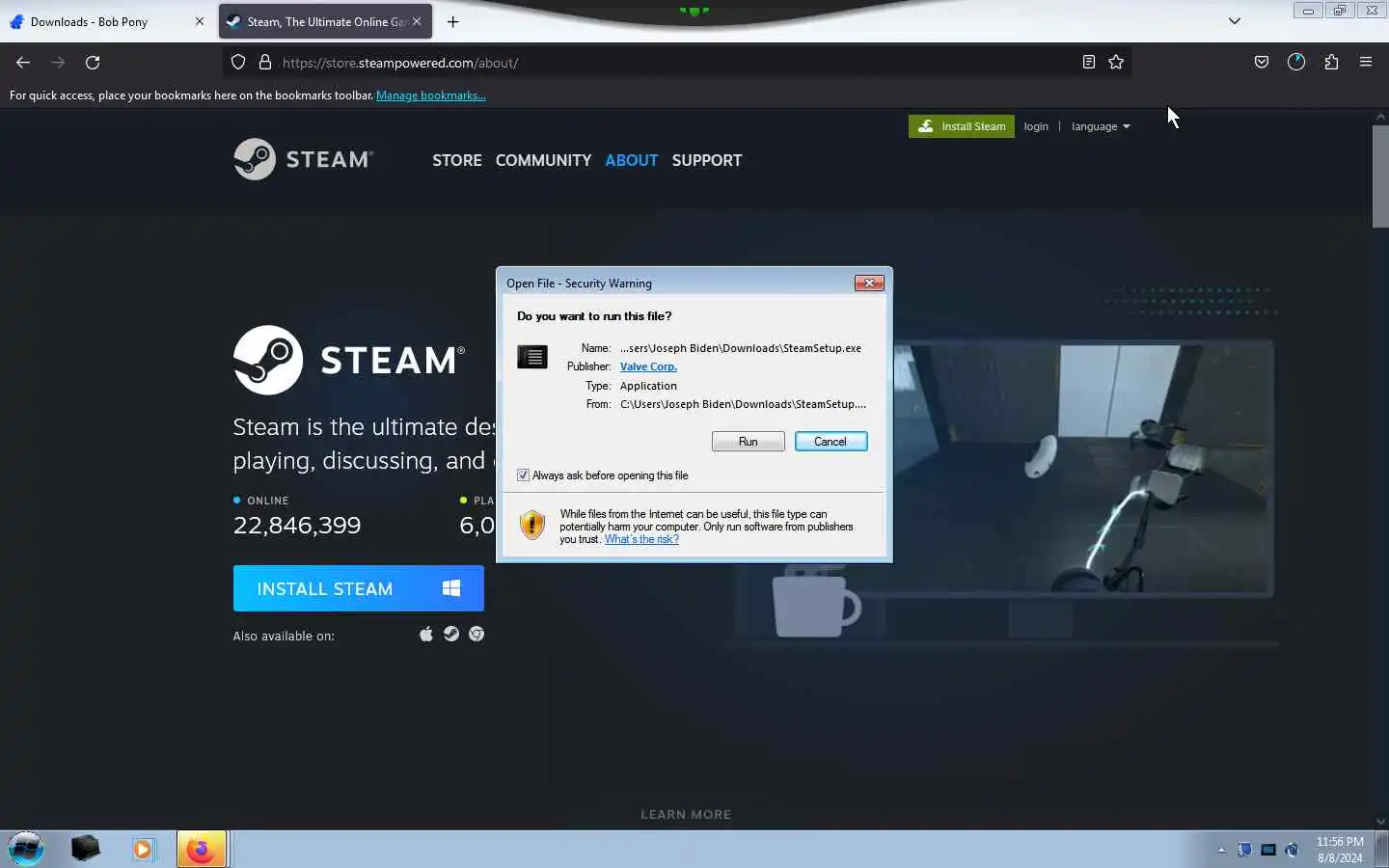The height and width of the screenshot is (868, 1389).
Task: Click the Windows Start orb
Action: pos(26,849)
